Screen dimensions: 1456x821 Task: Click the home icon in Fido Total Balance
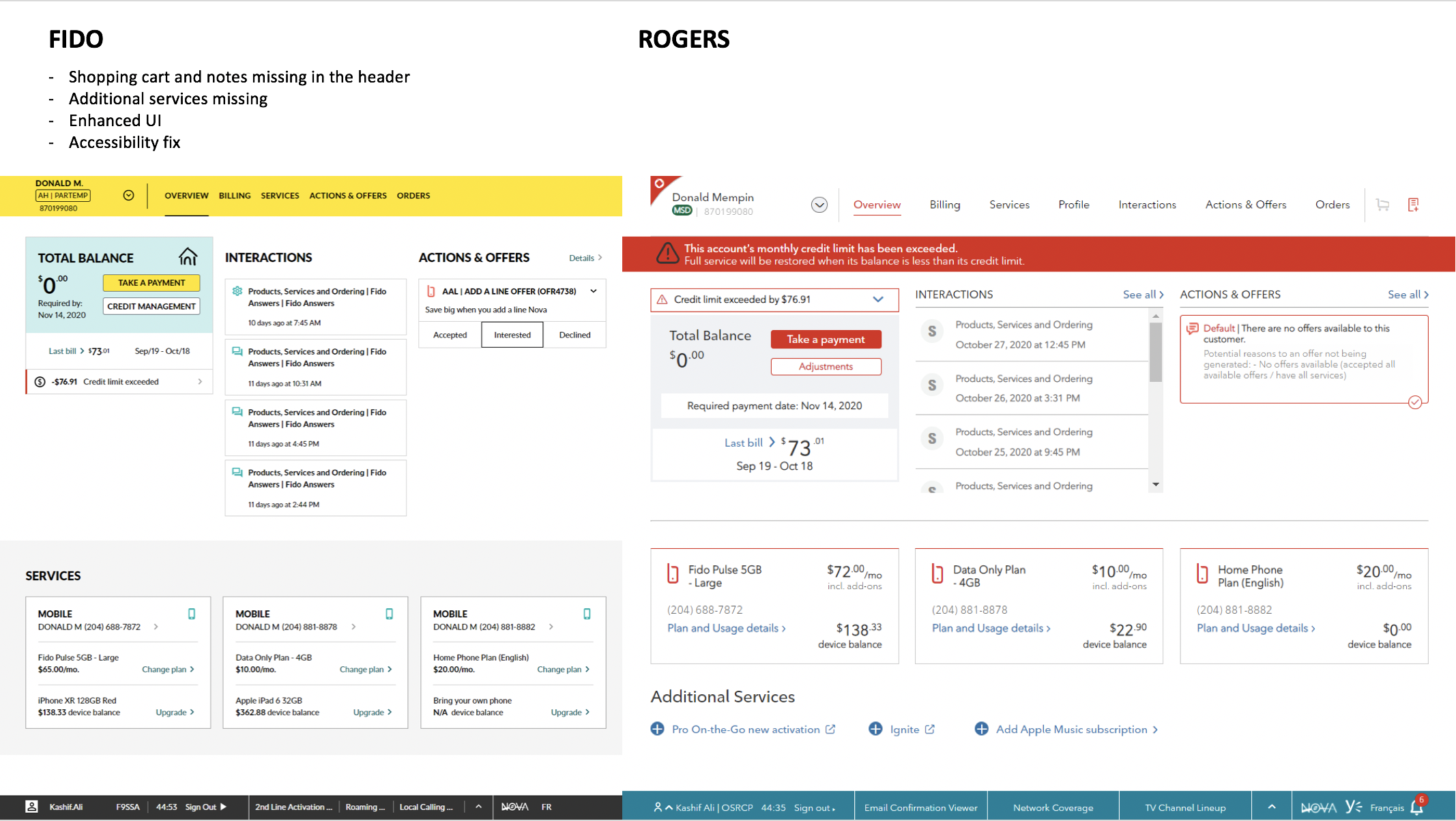[188, 257]
